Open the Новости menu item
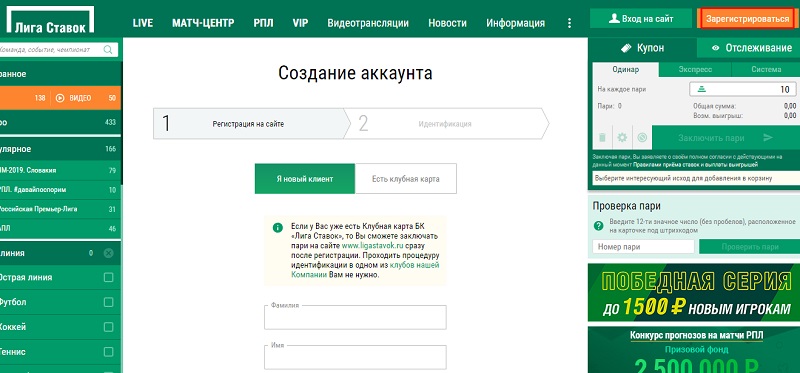The image size is (800, 373). [447, 23]
